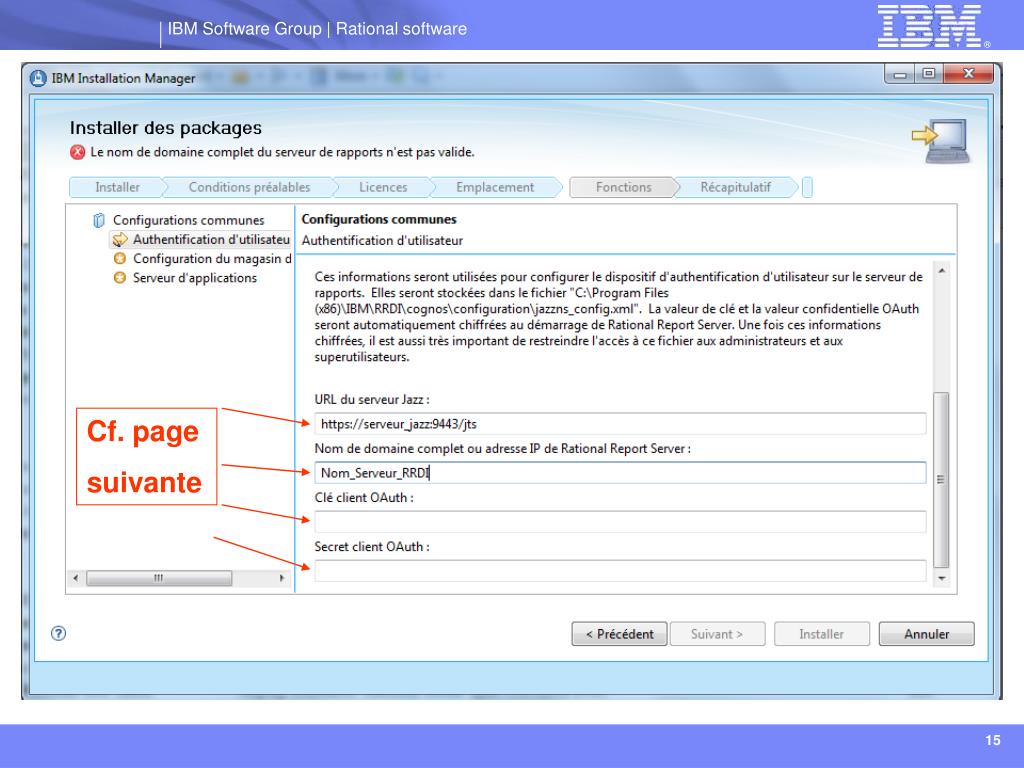Open the Récapitulatif wizard step
The height and width of the screenshot is (768, 1024).
point(735,187)
